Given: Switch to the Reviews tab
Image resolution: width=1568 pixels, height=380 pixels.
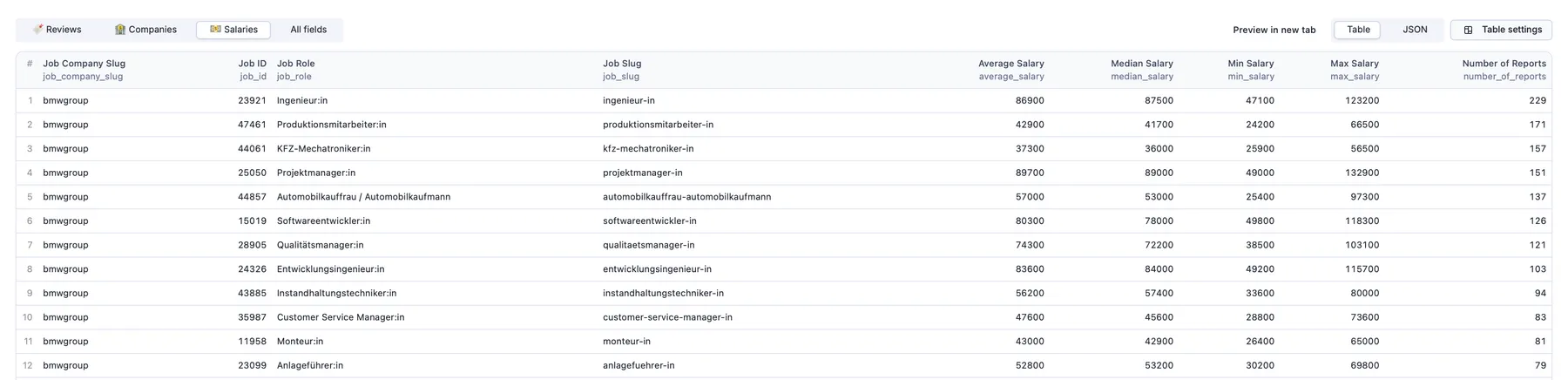Looking at the screenshot, I should 57,30.
